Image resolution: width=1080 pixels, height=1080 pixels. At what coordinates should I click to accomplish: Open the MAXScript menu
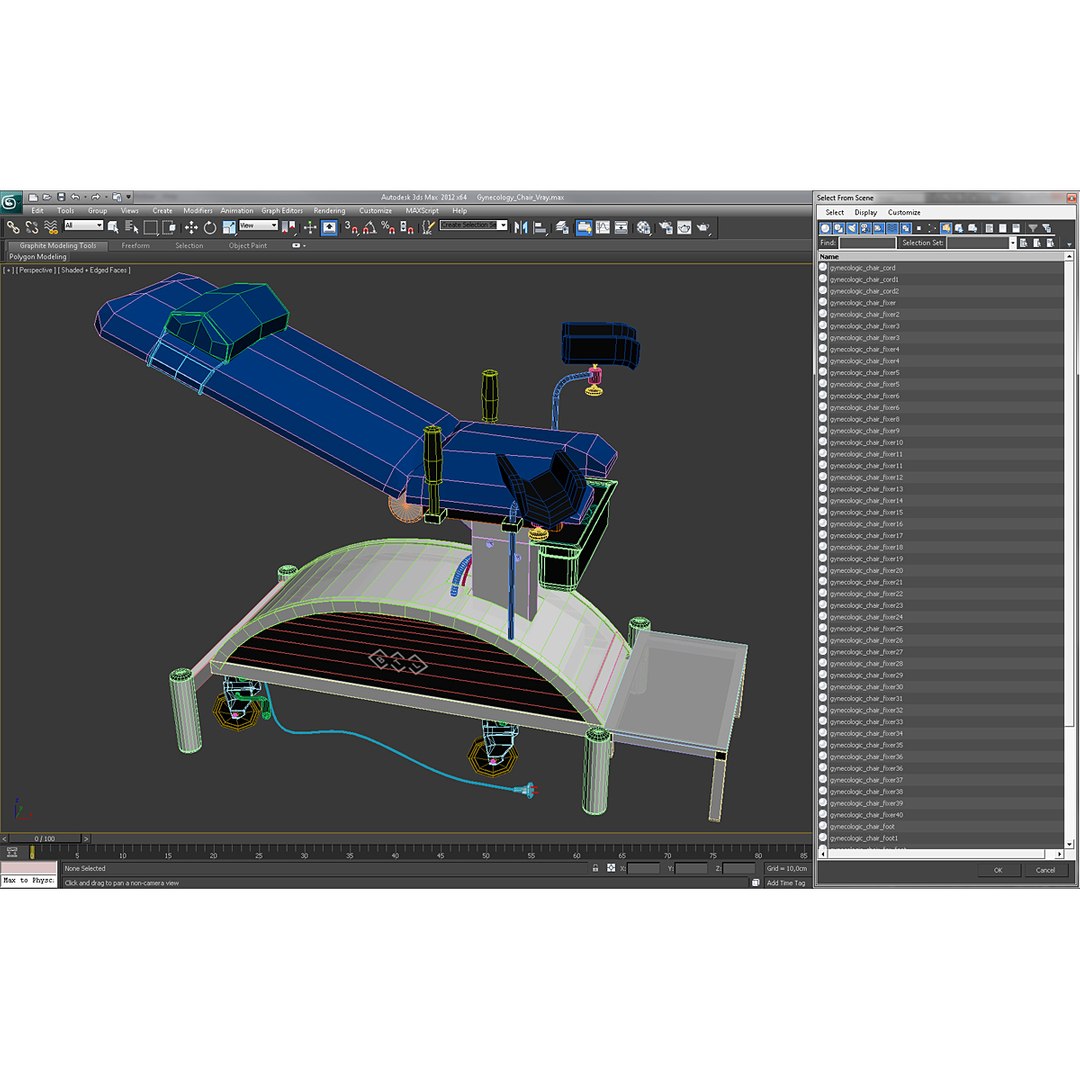click(x=422, y=211)
